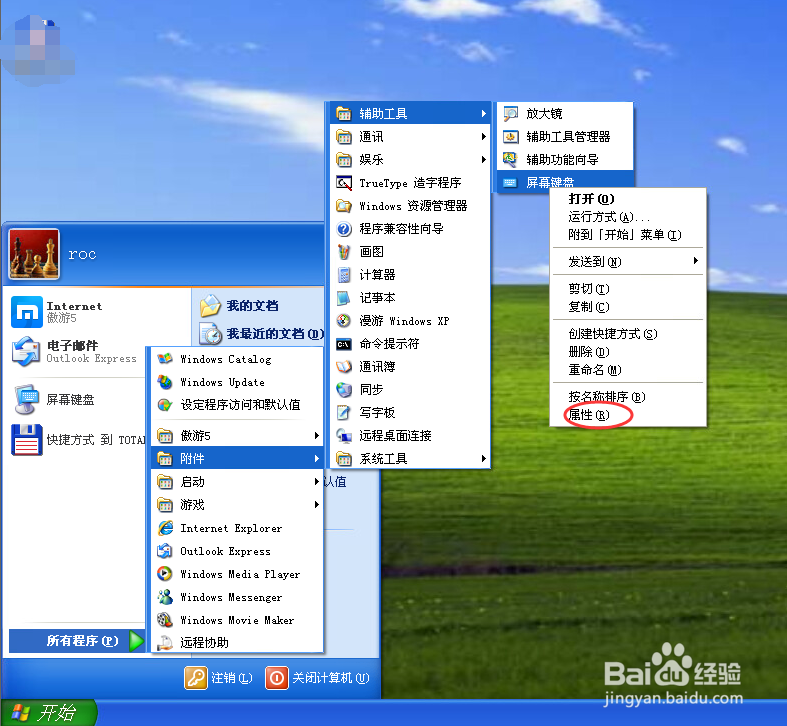Click the 关闭计算机(U) shut down button
The image size is (787, 726).
[318, 678]
